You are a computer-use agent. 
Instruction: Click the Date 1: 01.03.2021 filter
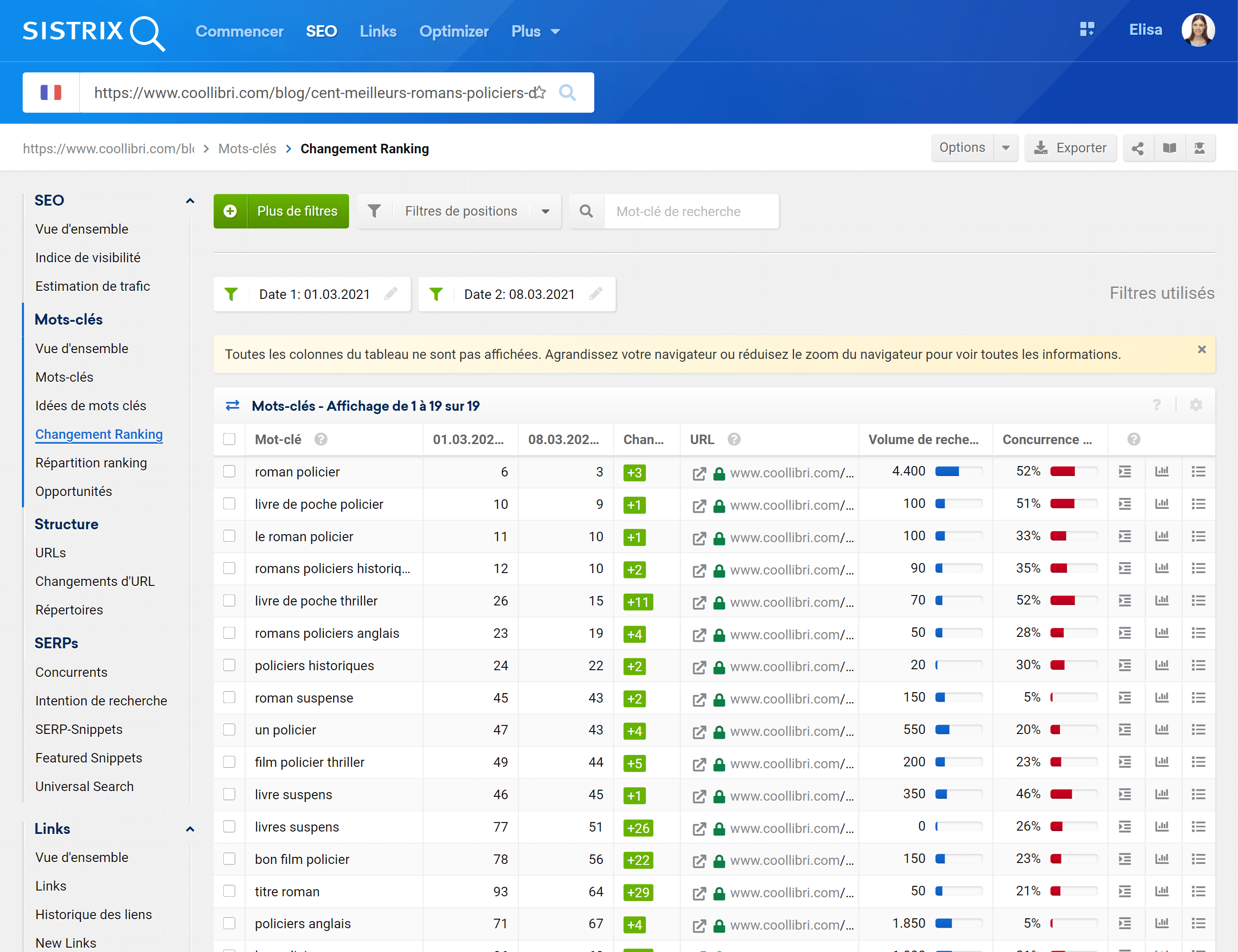coord(312,294)
